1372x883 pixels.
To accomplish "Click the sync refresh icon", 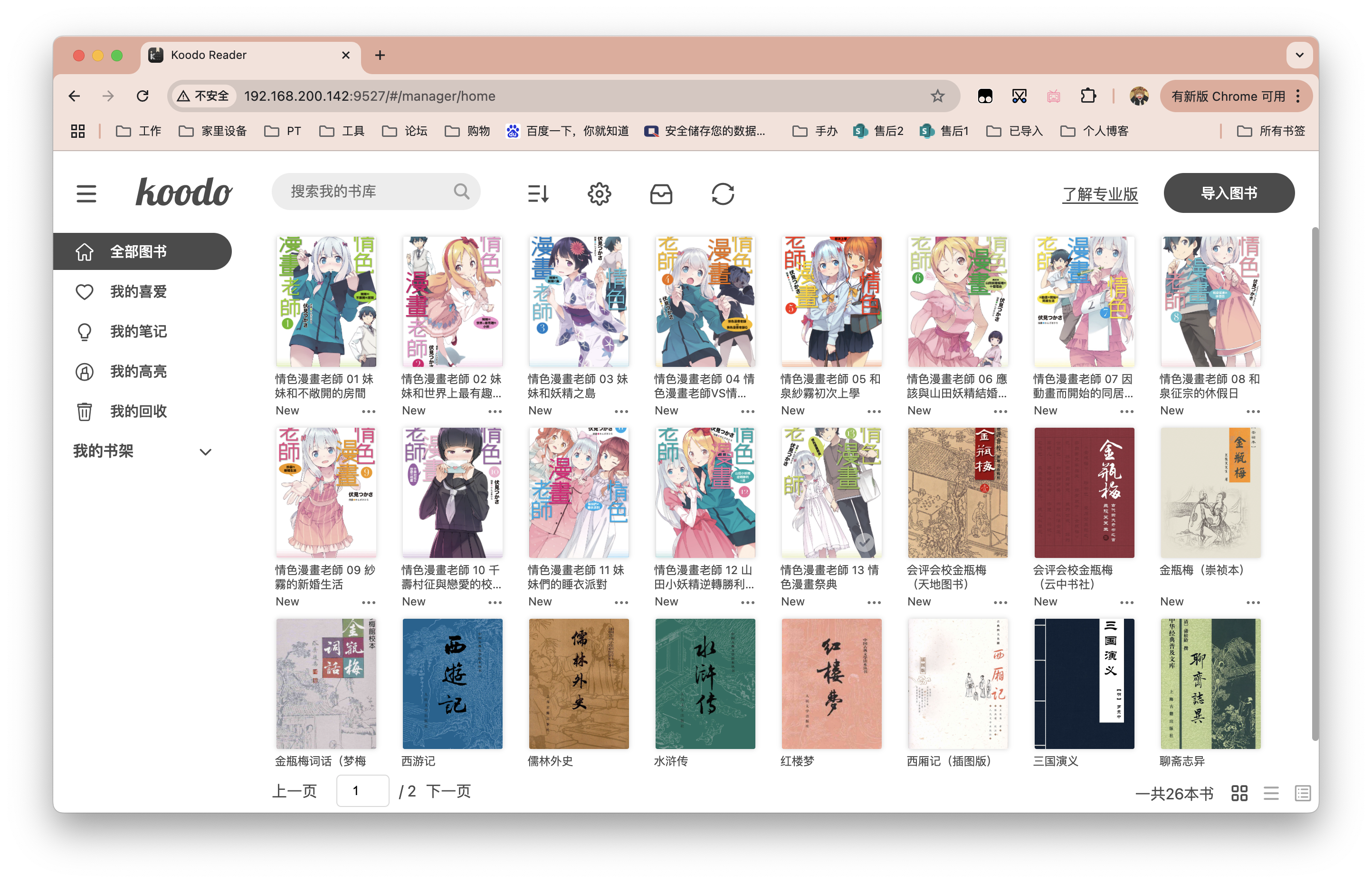I will pyautogui.click(x=723, y=193).
